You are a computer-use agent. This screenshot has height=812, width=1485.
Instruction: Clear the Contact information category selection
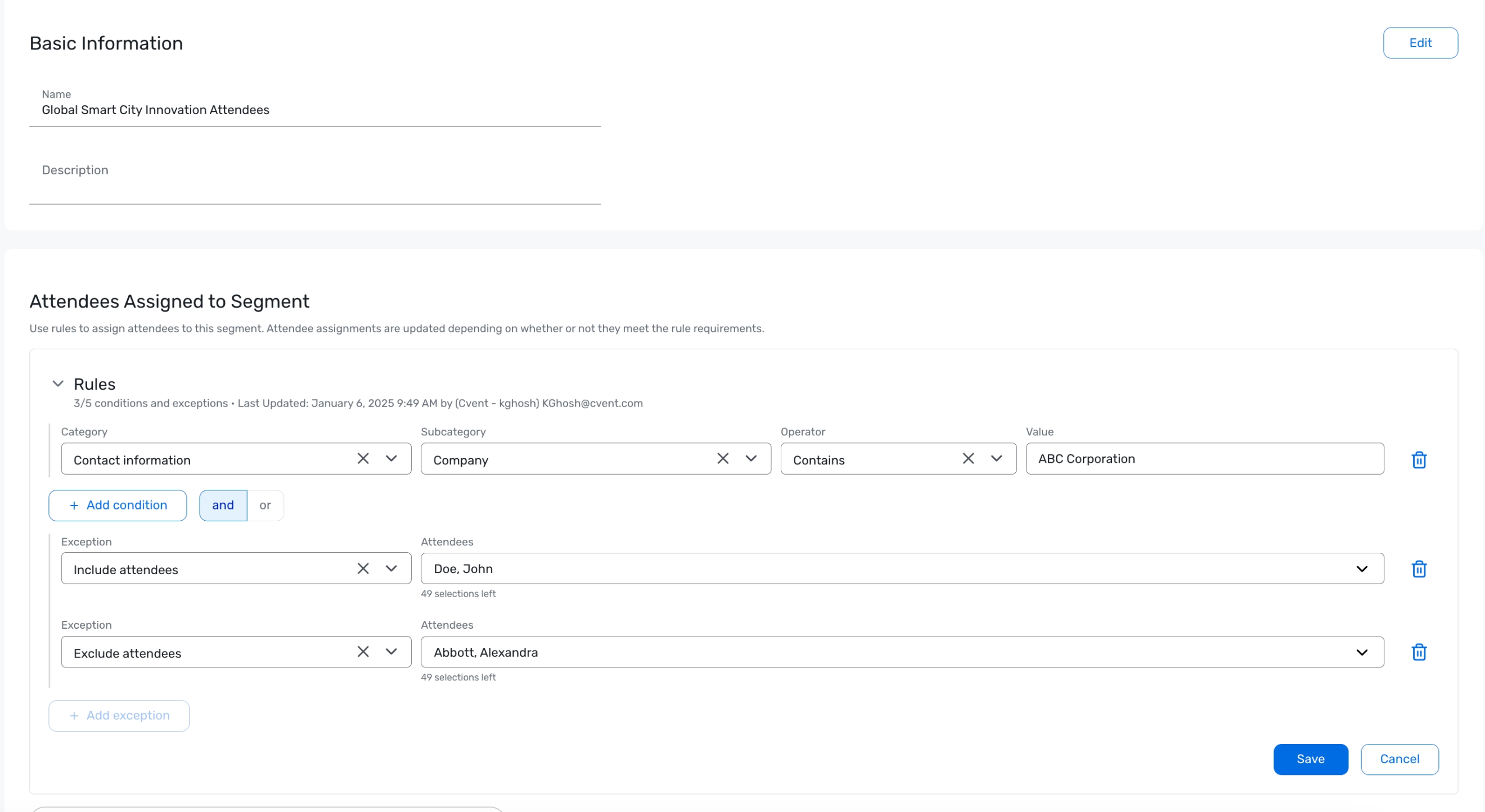click(x=363, y=458)
